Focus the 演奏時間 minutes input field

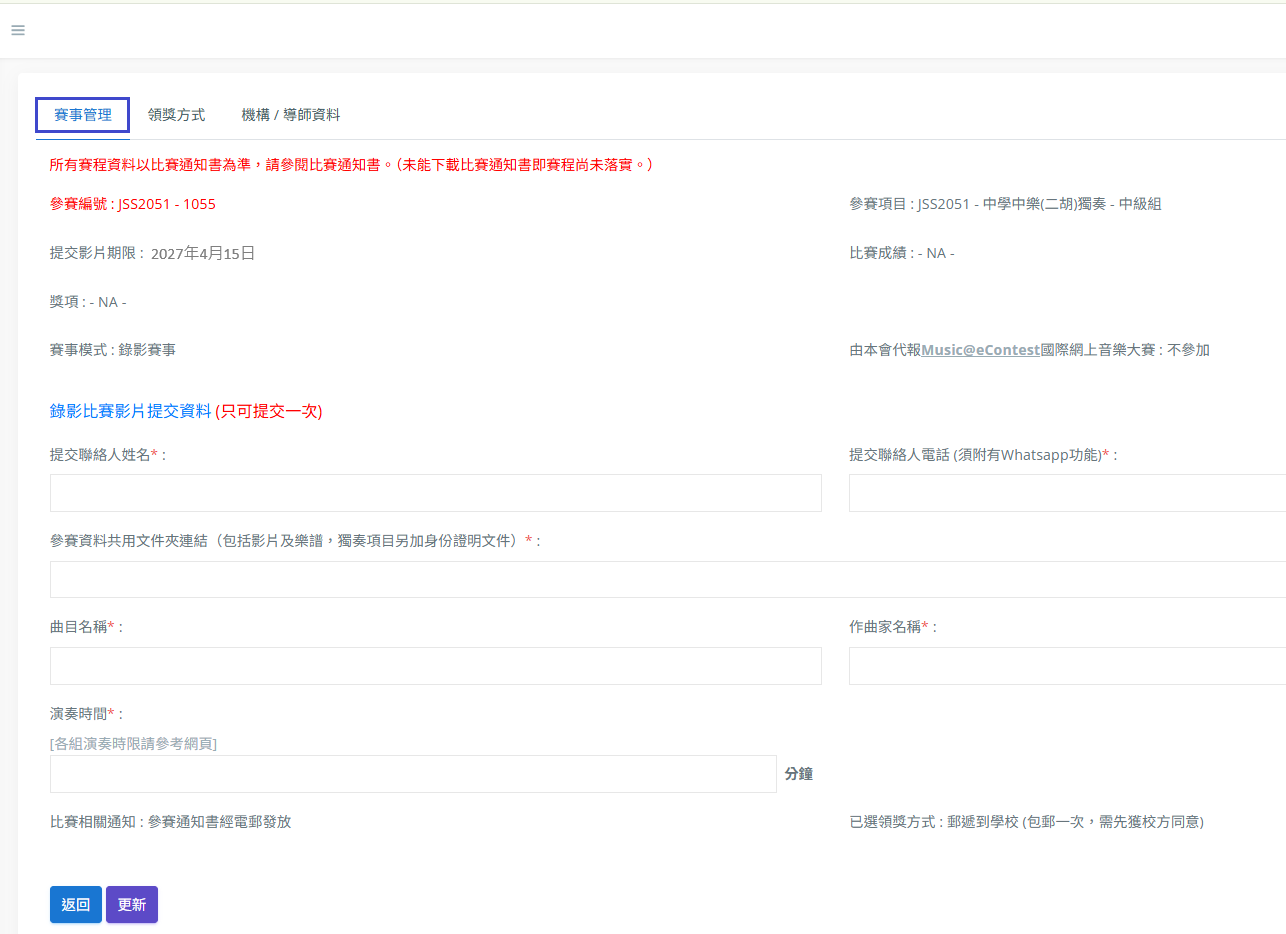tap(413, 774)
